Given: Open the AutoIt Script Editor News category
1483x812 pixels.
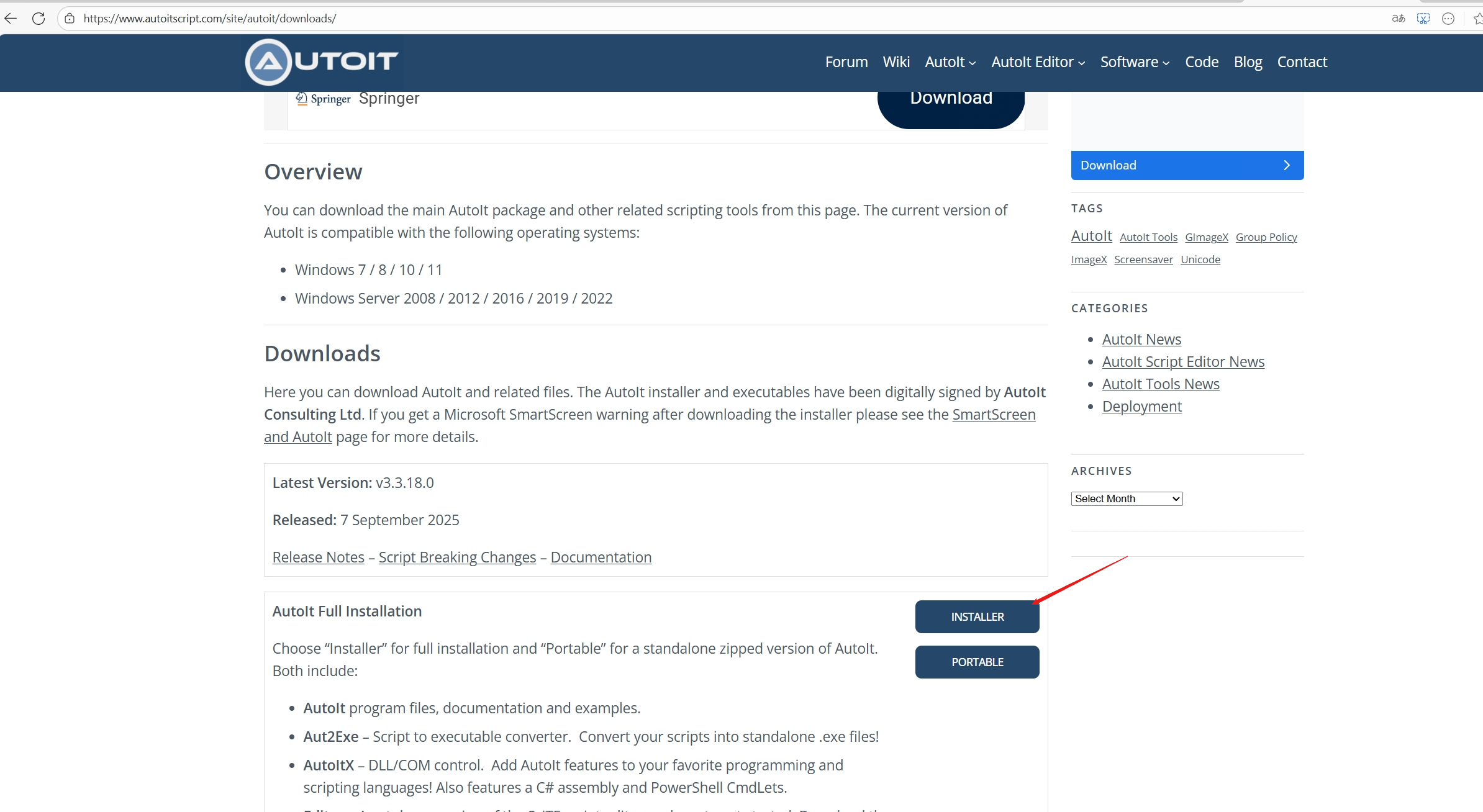Looking at the screenshot, I should coord(1182,361).
